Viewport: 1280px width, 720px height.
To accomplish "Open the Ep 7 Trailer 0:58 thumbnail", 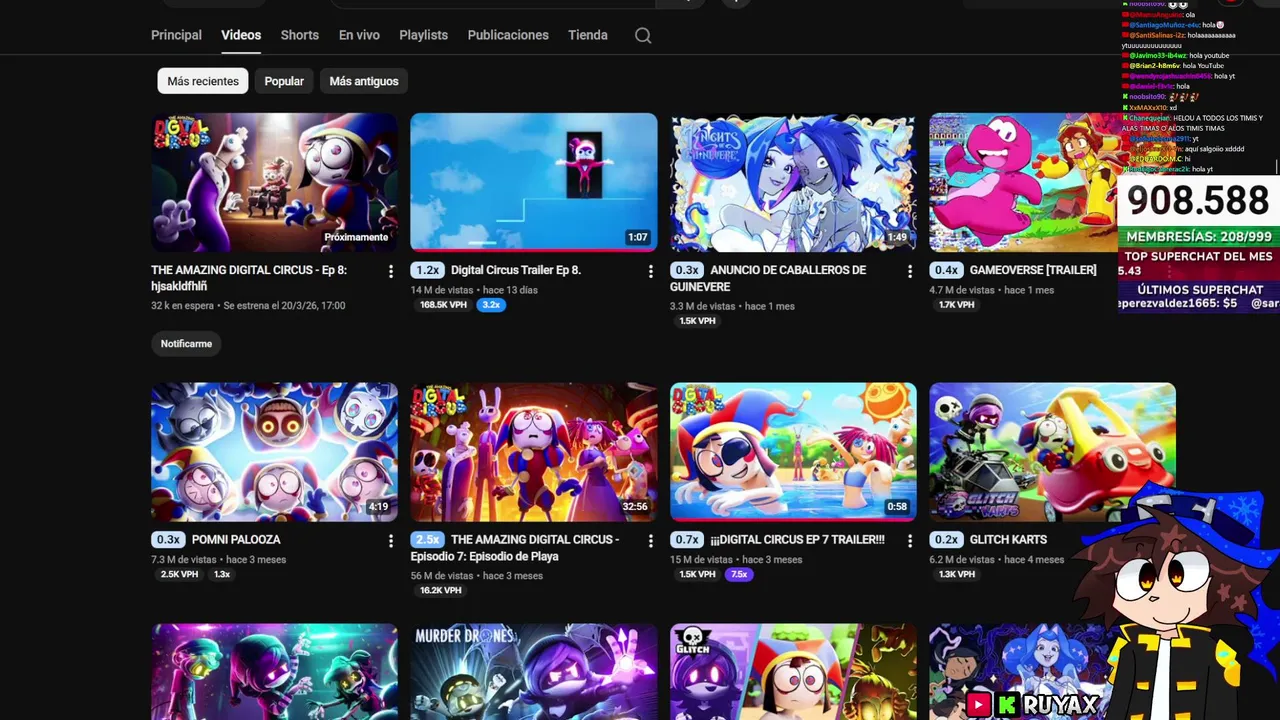I will (x=793, y=452).
